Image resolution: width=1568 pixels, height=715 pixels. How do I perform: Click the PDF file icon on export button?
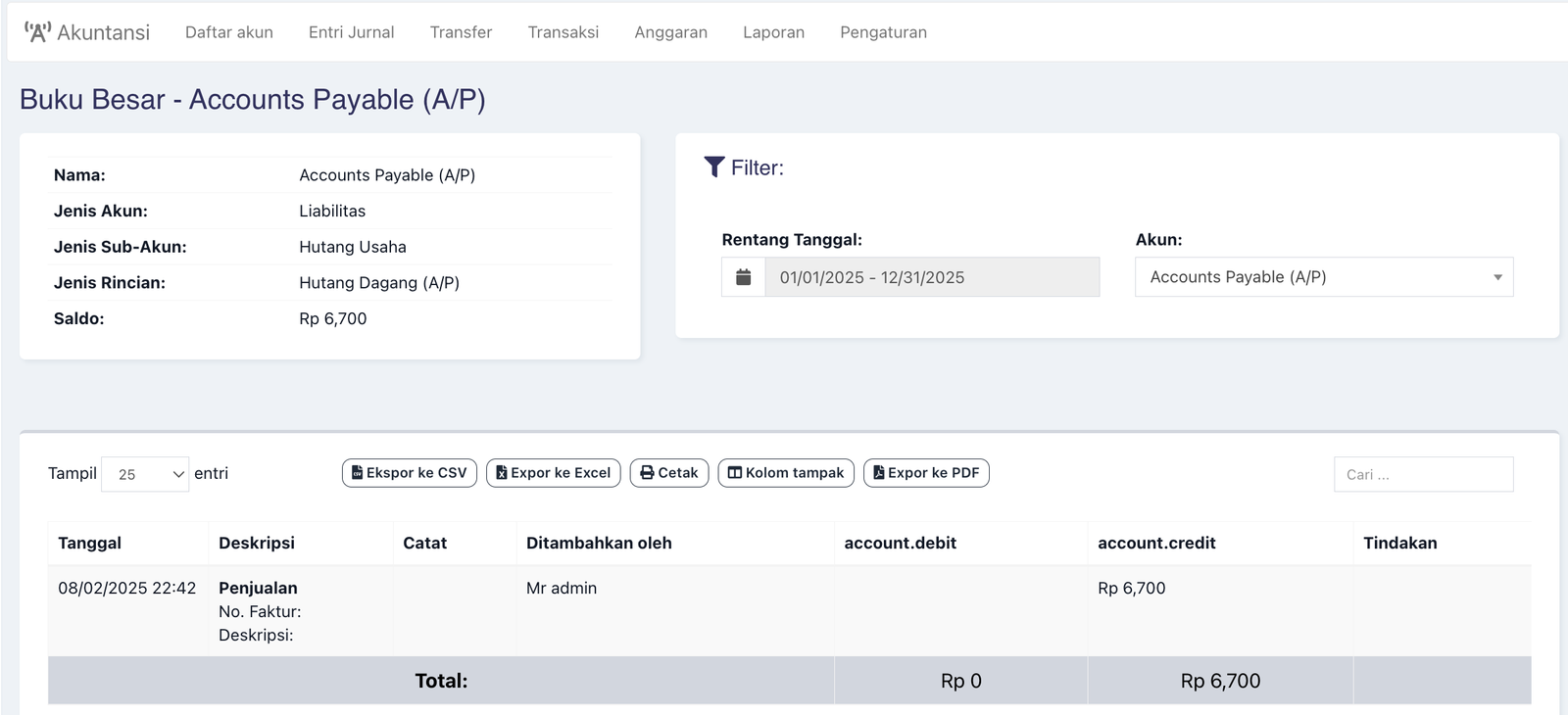click(x=879, y=473)
